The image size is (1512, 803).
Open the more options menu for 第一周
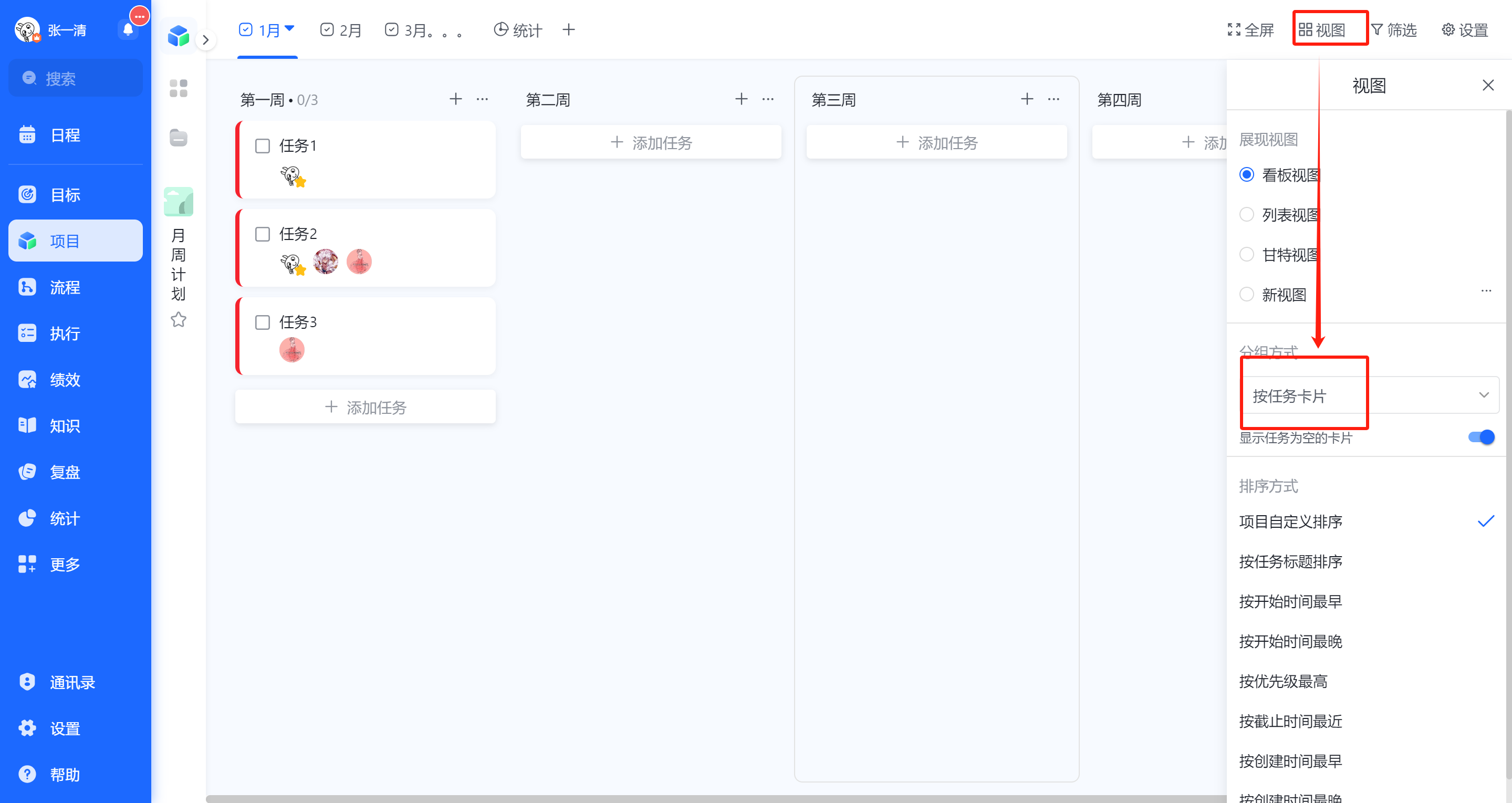482,99
